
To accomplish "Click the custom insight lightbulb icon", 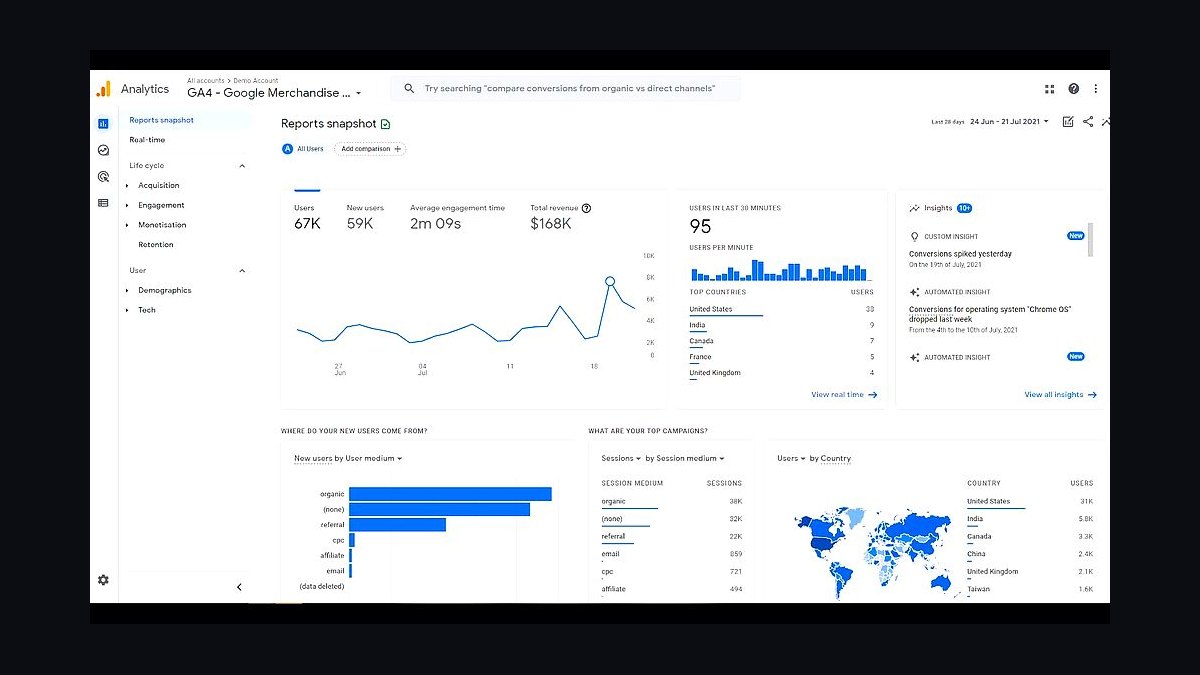I will click(x=914, y=237).
